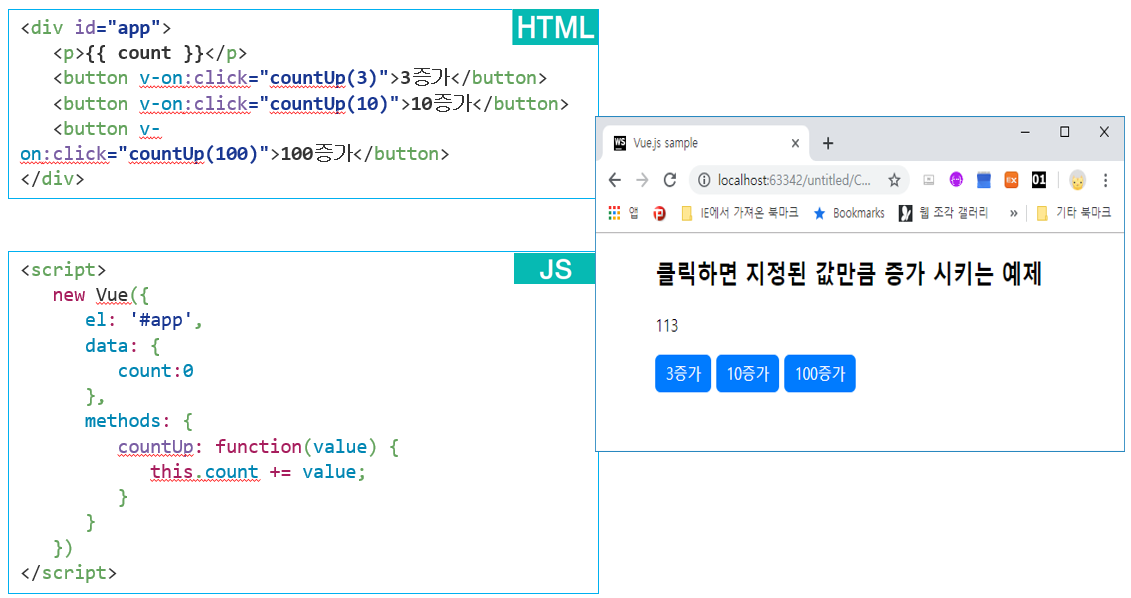Open the Apps grid shortcut in bookmarks bar

point(615,213)
